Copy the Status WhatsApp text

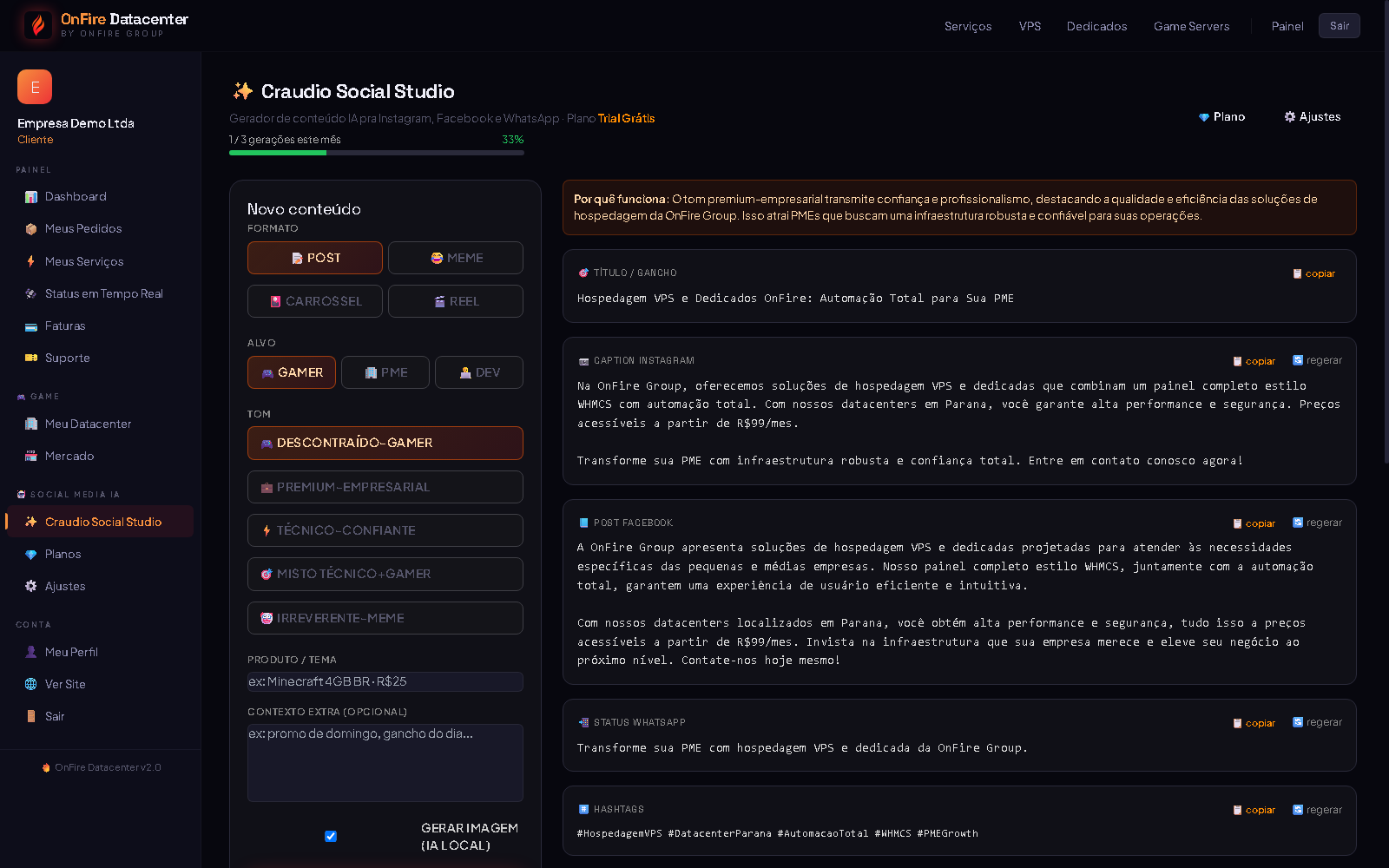pos(1254,723)
